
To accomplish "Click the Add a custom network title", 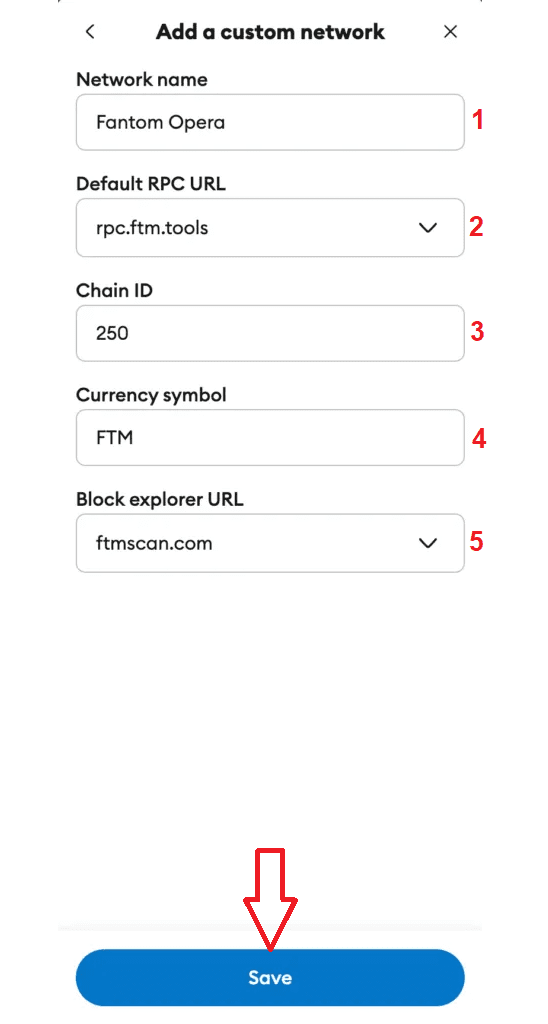I will [x=270, y=31].
